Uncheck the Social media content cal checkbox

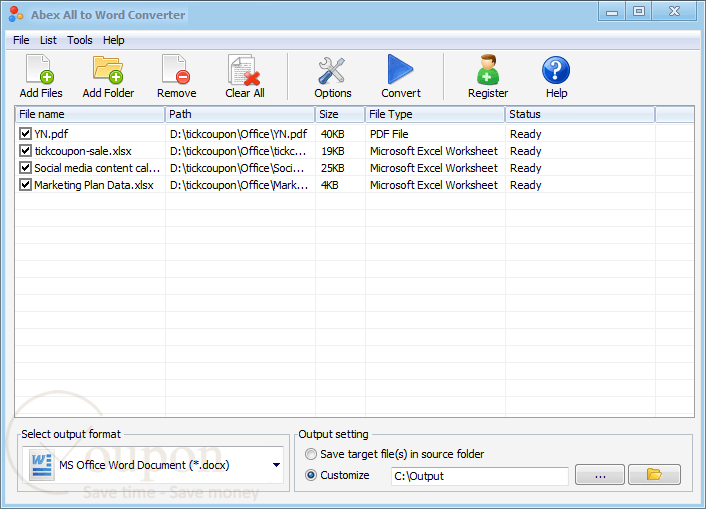(x=25, y=168)
